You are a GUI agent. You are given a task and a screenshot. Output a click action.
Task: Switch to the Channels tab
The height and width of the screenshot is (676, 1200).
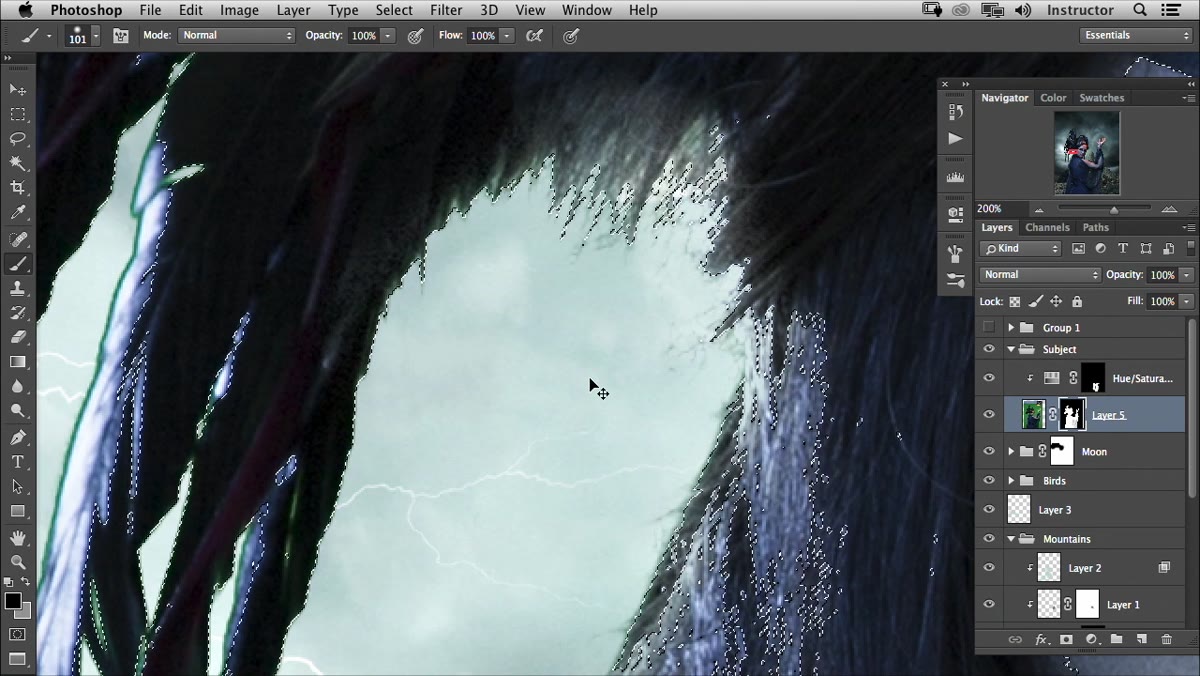[1047, 227]
